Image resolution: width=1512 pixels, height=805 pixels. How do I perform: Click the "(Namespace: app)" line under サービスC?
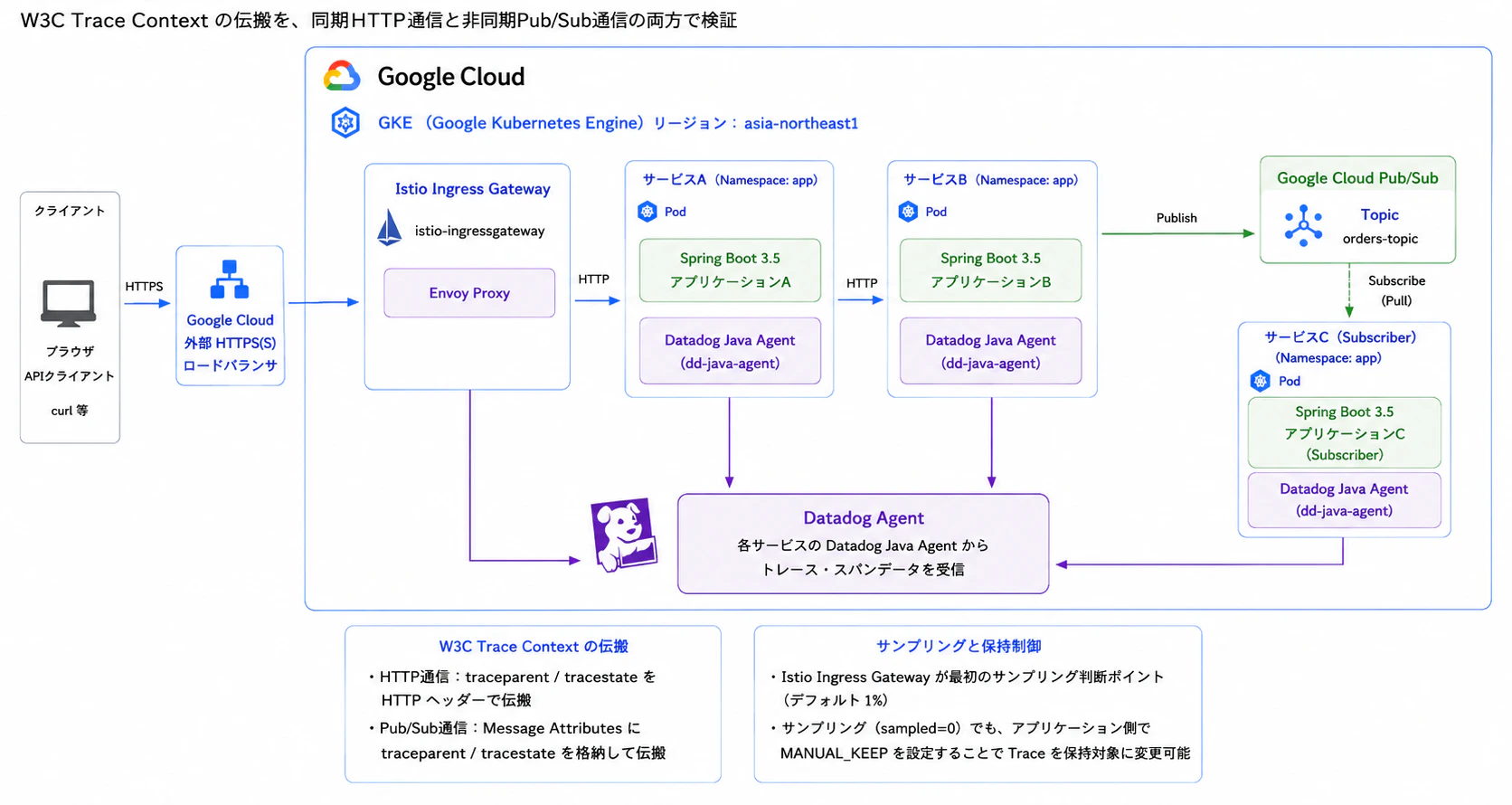pyautogui.click(x=1328, y=358)
